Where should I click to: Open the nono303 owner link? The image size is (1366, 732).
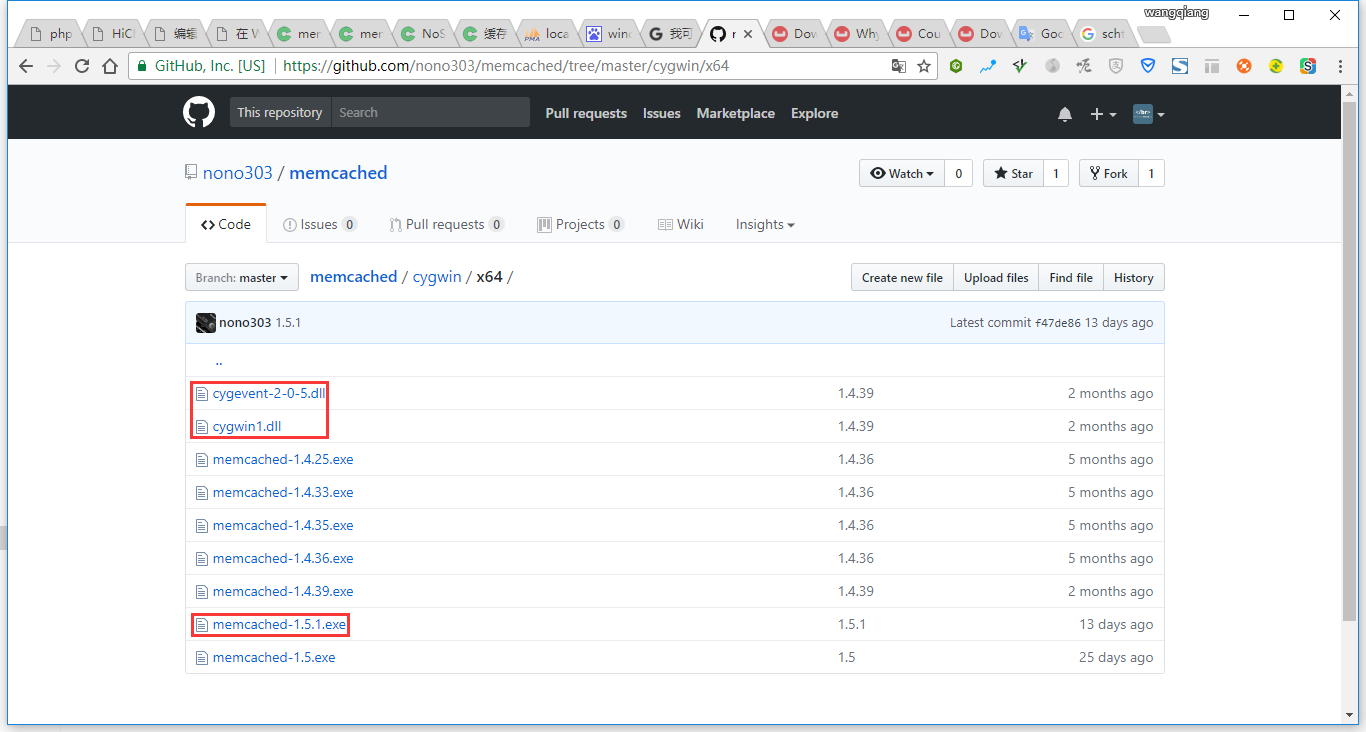(x=238, y=173)
